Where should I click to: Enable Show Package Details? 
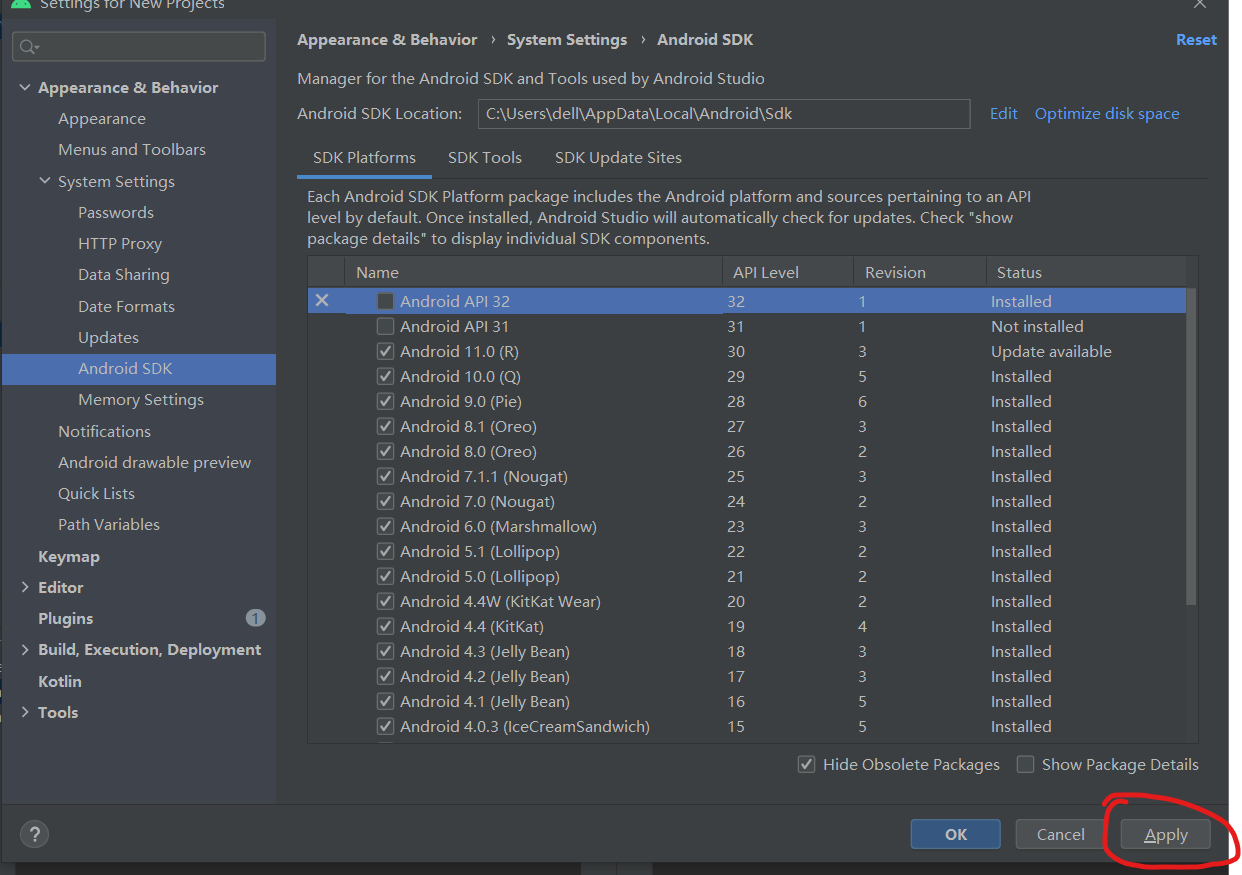coord(1025,764)
